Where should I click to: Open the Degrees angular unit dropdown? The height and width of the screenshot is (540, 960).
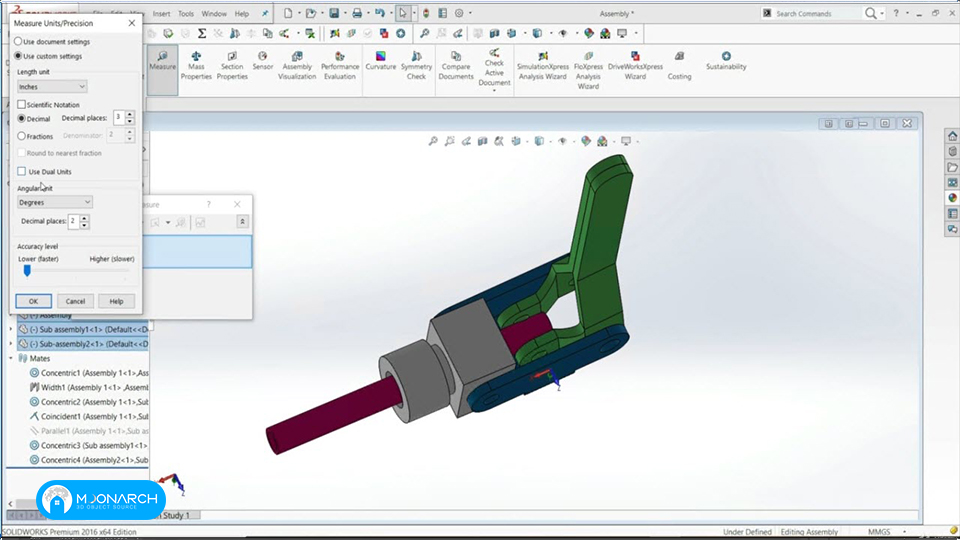point(54,202)
